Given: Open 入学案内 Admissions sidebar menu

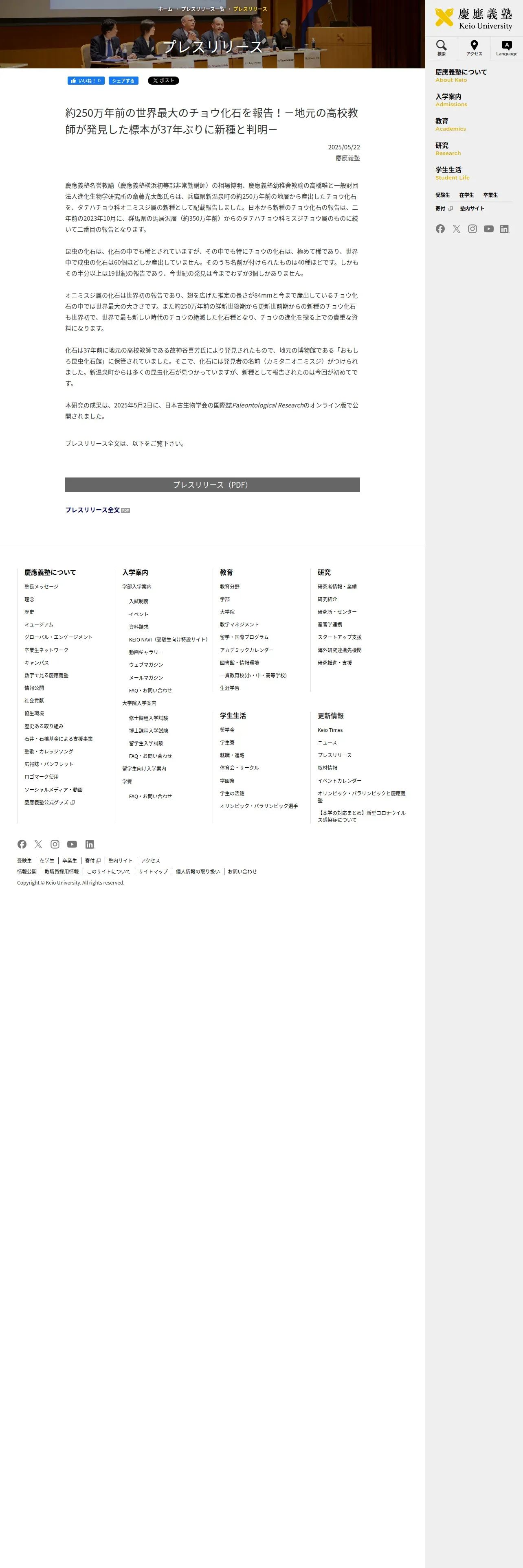Looking at the screenshot, I should coord(451,100).
